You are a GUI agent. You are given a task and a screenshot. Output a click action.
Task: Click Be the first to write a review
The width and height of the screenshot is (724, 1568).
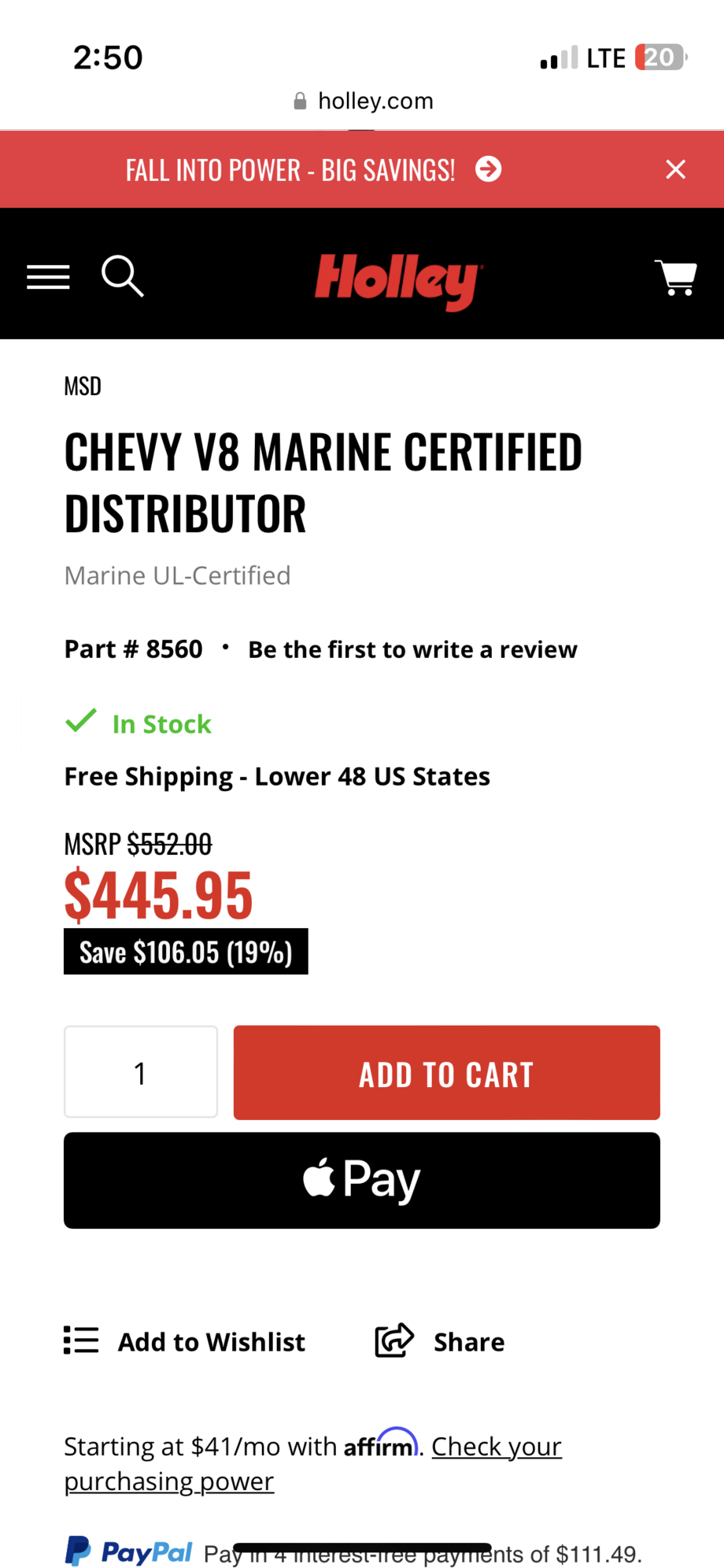click(x=412, y=649)
